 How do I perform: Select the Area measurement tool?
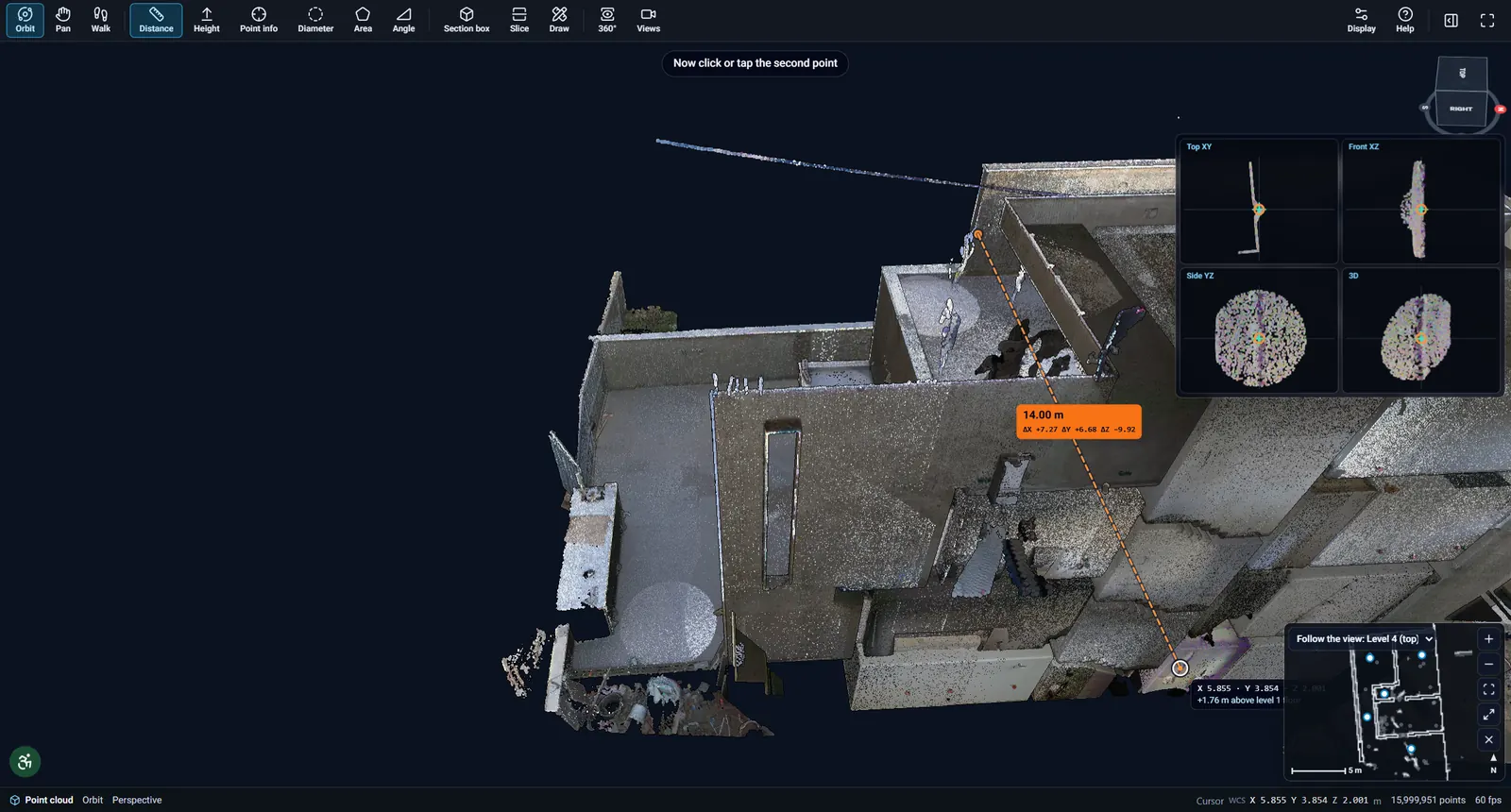(363, 20)
